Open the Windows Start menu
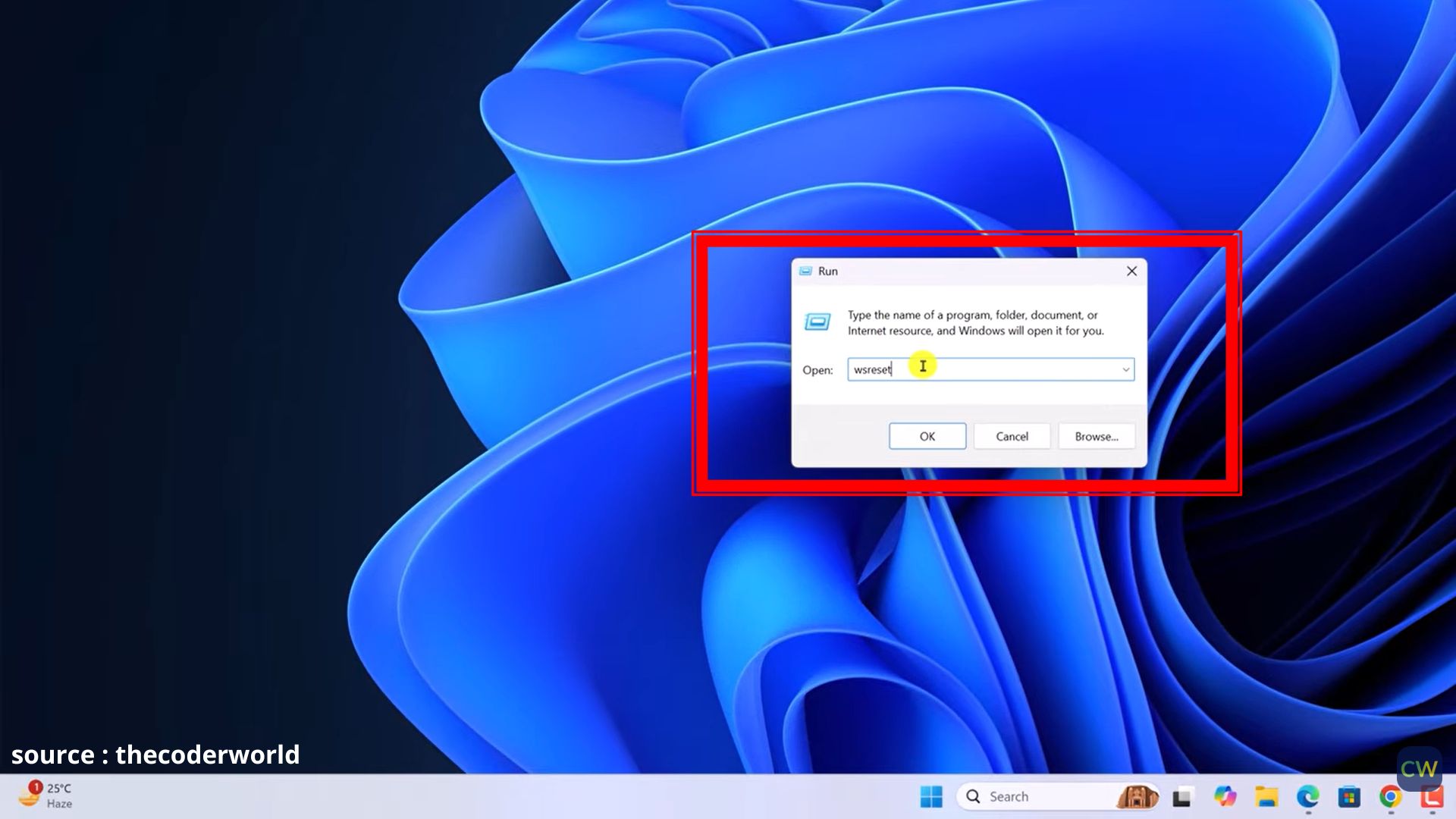 (x=931, y=797)
